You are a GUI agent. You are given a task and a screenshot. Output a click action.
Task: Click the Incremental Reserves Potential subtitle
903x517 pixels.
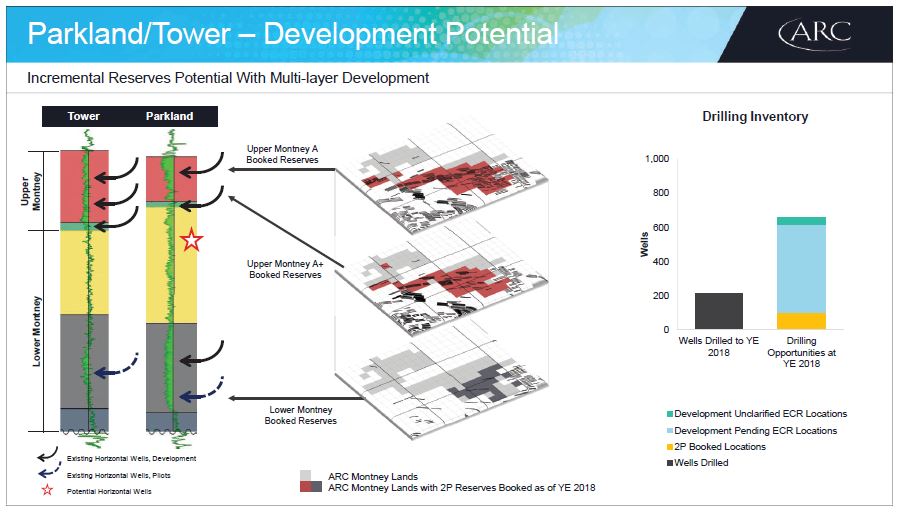(228, 78)
